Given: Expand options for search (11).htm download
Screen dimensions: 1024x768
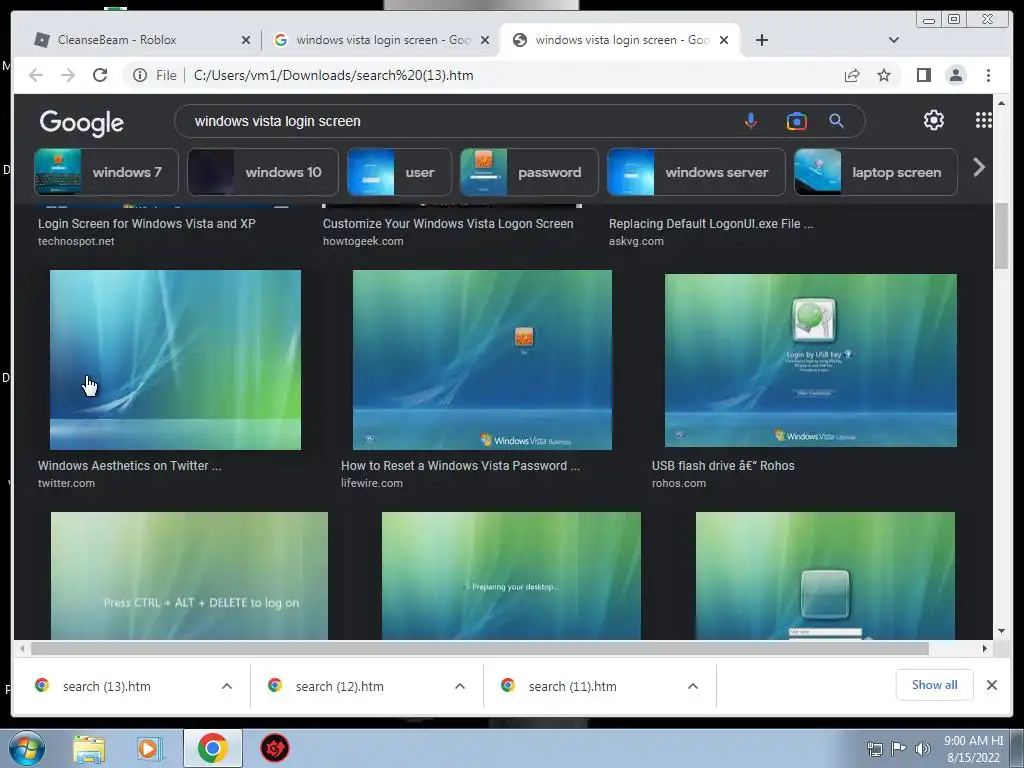Looking at the screenshot, I should (693, 686).
